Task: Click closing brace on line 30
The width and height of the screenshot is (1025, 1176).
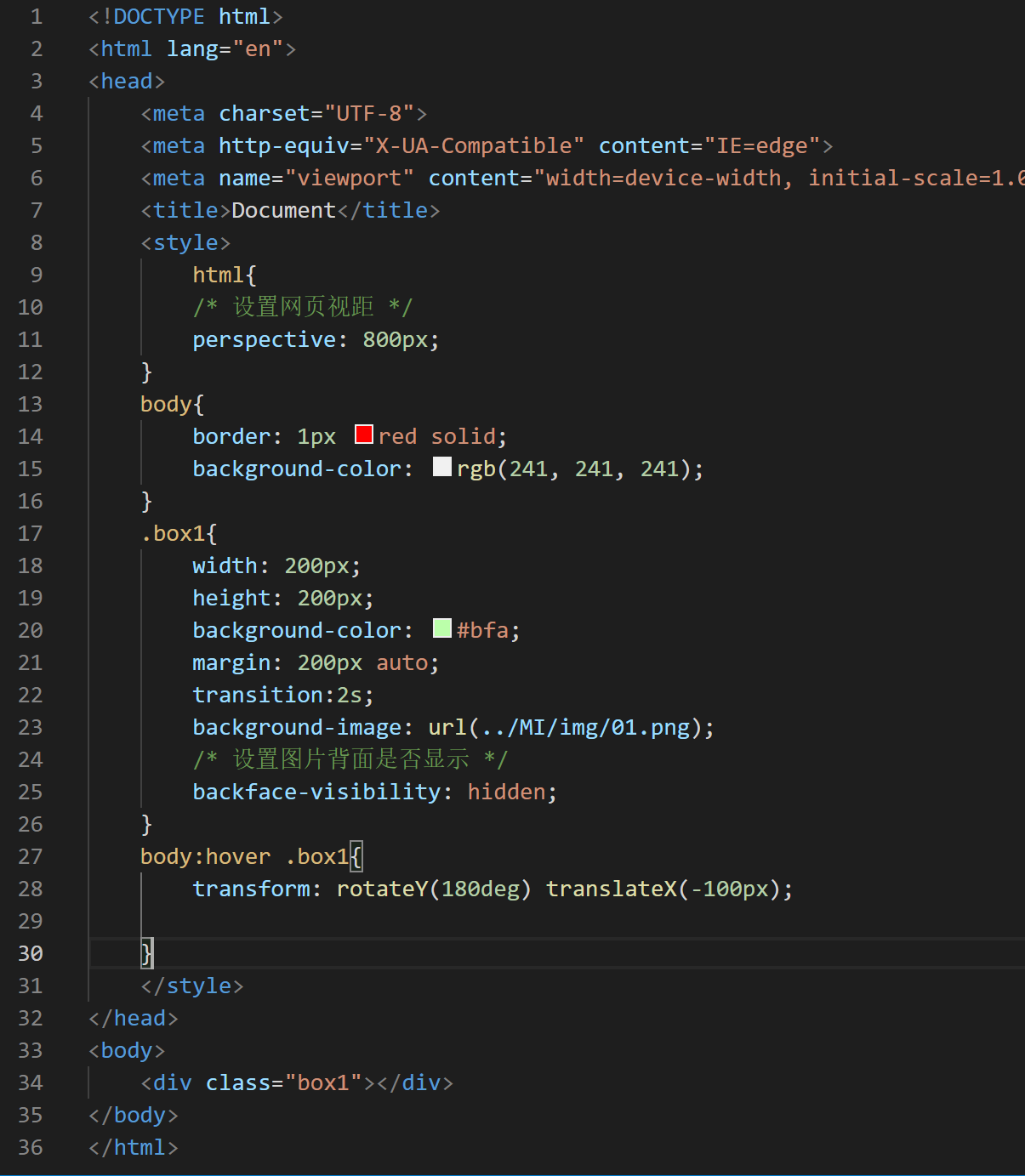Action: coord(146,953)
